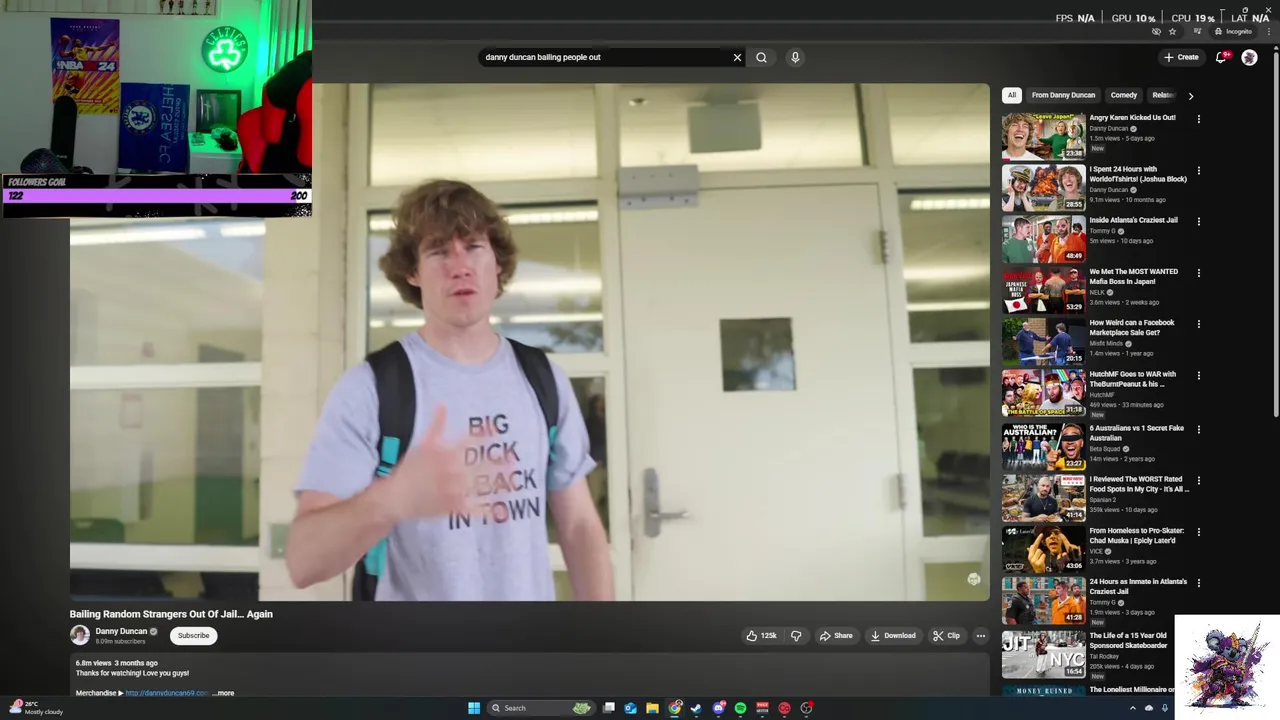This screenshot has height=720, width=1280.
Task: Clear the YouTube search box text
Action: click(x=738, y=57)
